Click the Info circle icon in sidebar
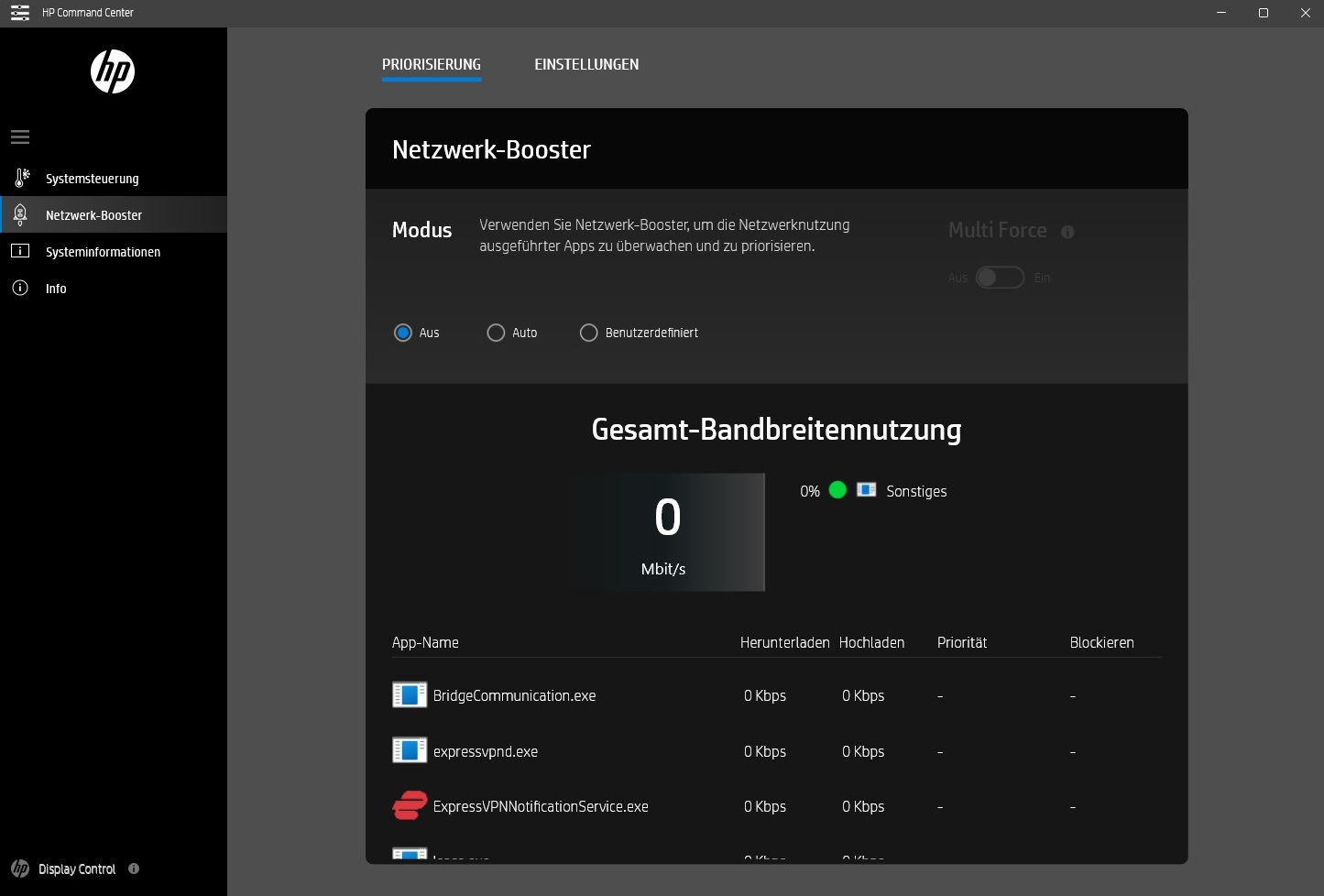Screen dimensions: 1324x896 20,288
